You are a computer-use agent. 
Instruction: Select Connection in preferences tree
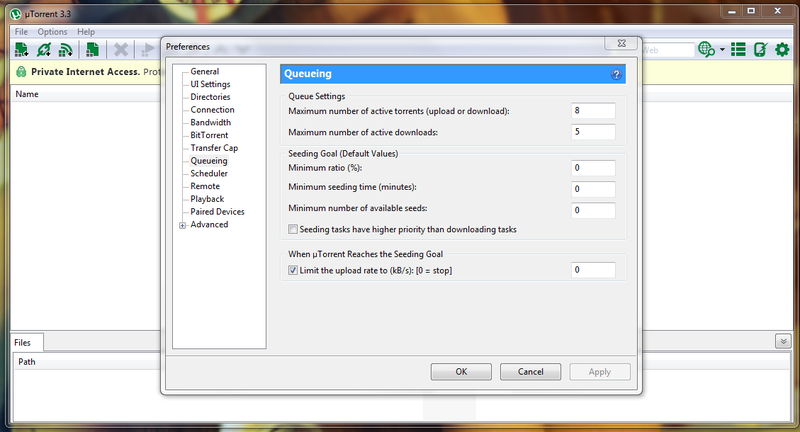[212, 110]
